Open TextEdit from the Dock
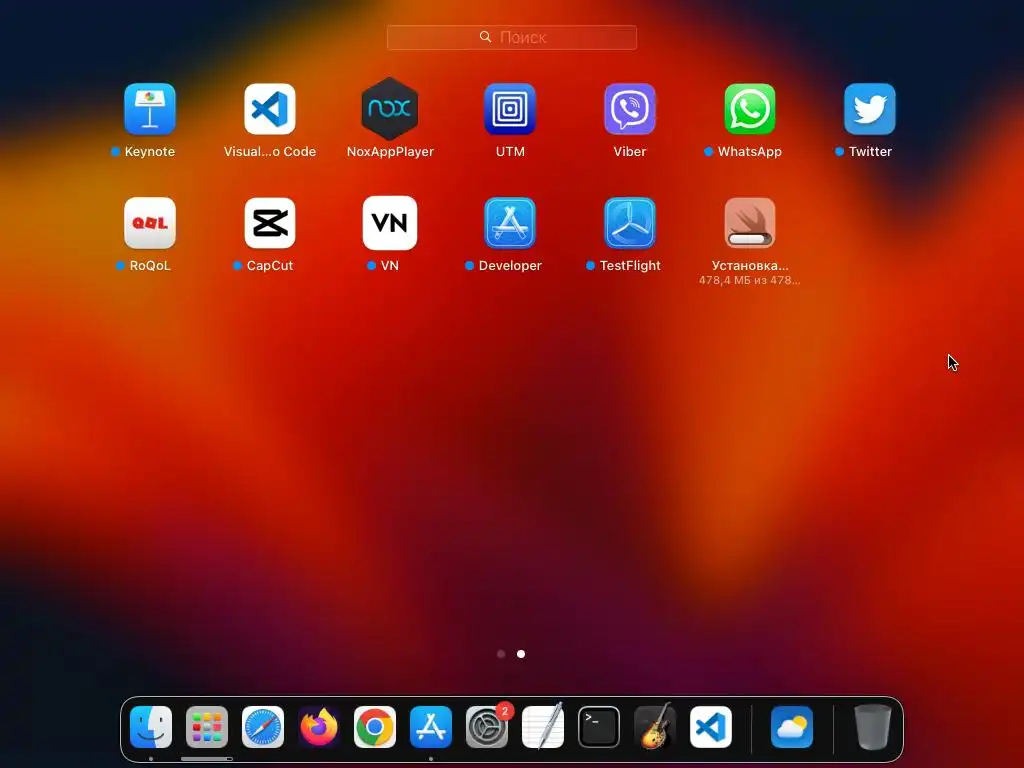This screenshot has width=1024, height=768. tap(543, 727)
